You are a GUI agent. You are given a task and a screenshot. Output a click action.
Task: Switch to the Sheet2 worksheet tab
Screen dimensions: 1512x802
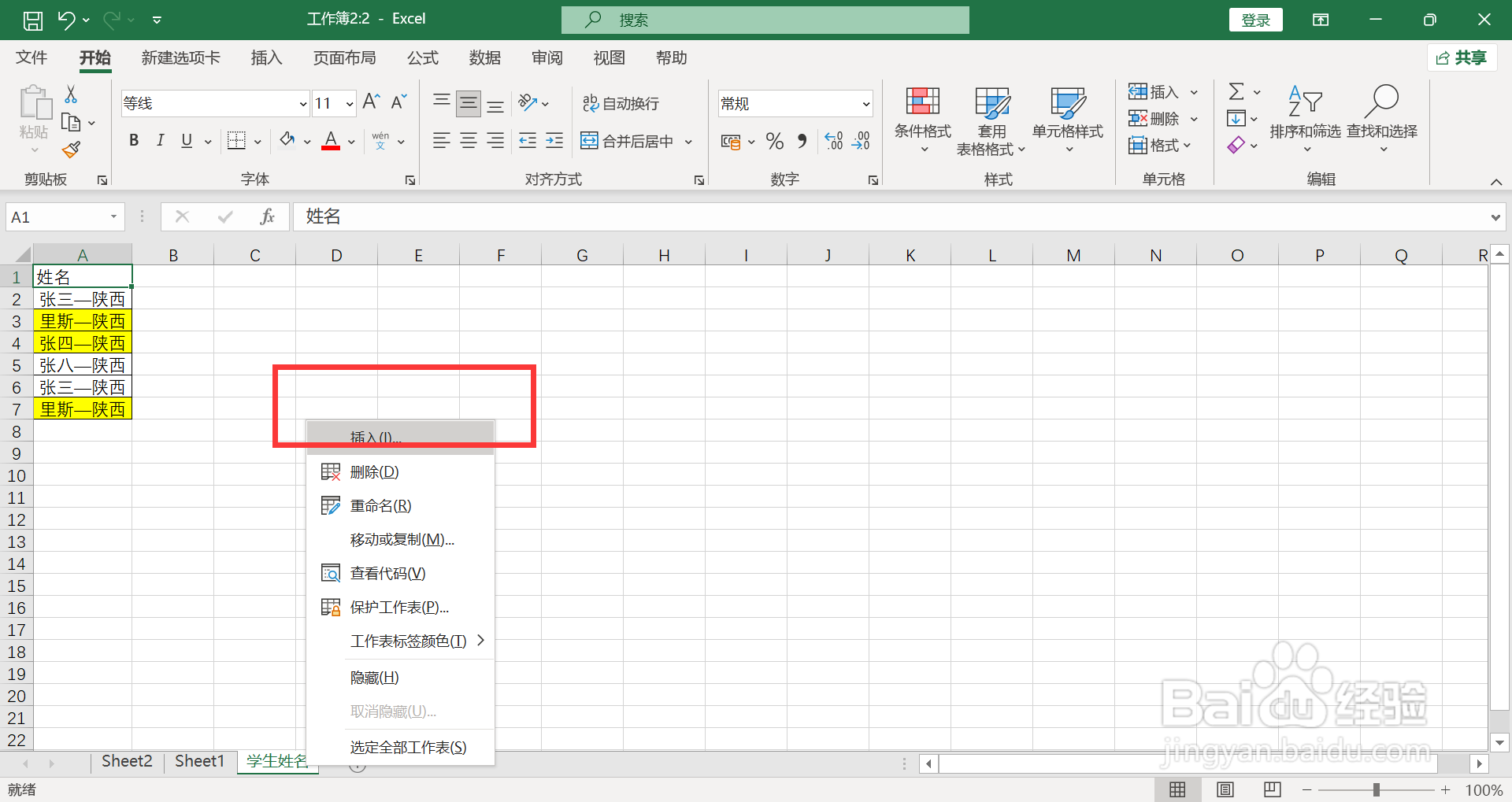(127, 761)
